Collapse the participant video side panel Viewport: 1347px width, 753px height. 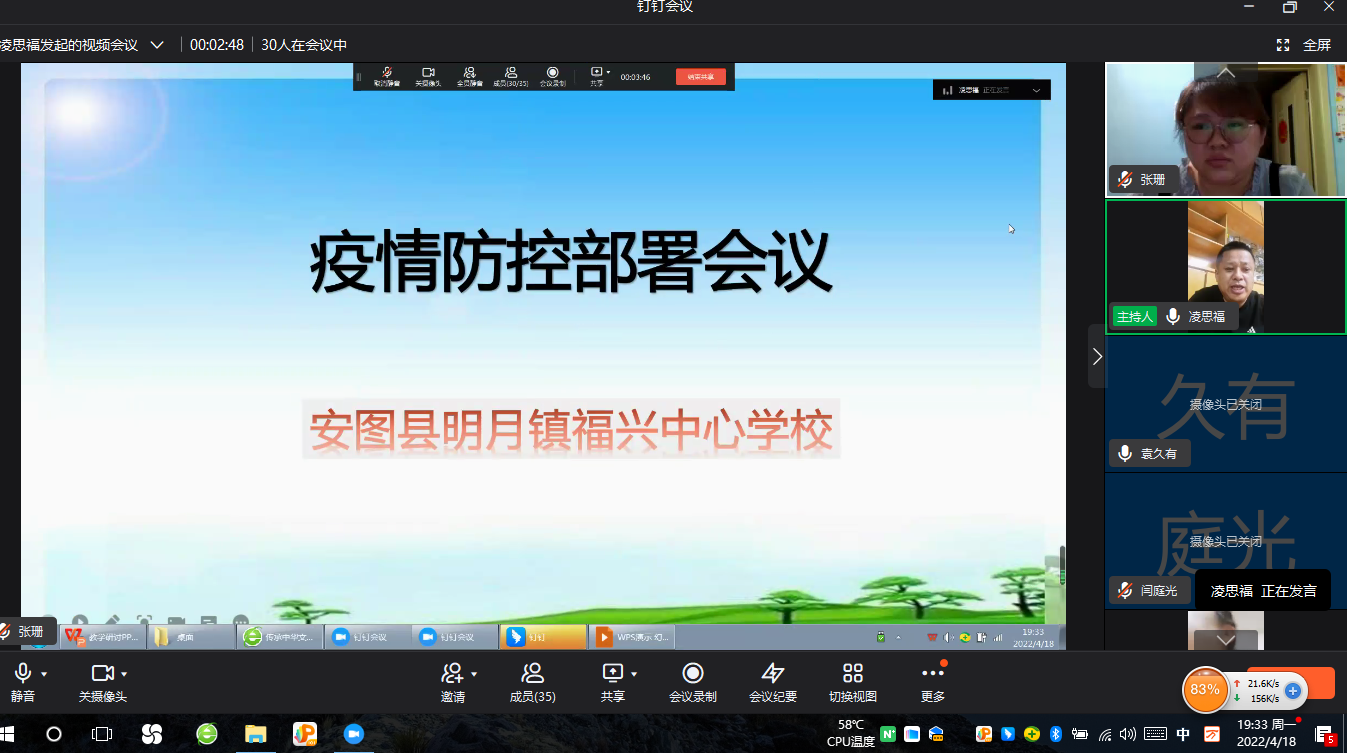1097,356
